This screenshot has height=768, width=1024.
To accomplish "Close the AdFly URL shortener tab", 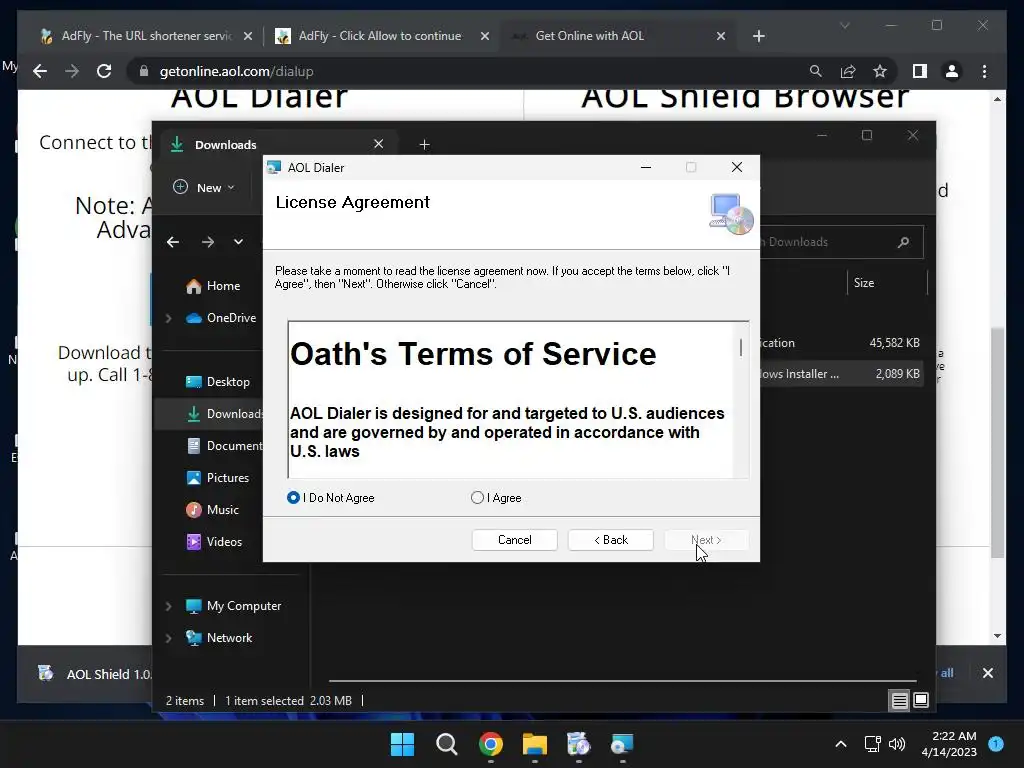I will pos(248,37).
